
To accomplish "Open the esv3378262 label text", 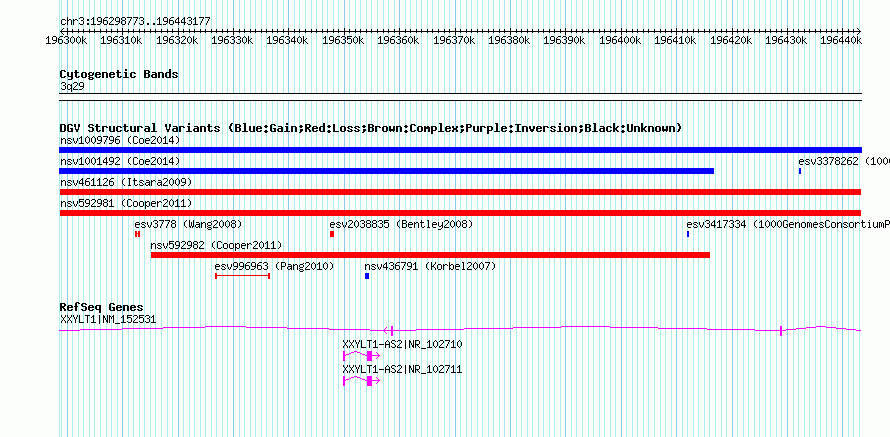I will (843, 161).
